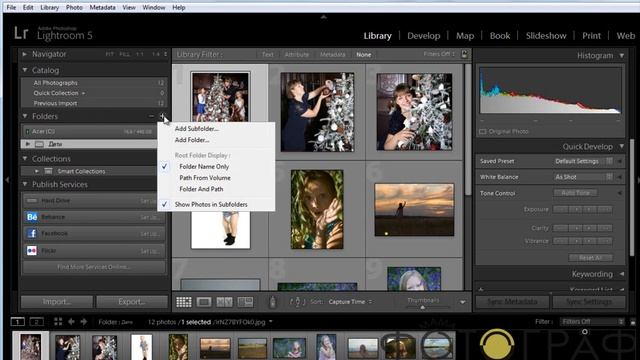The height and width of the screenshot is (360, 640).
Task: Select Path From Volume display option
Action: point(205,178)
